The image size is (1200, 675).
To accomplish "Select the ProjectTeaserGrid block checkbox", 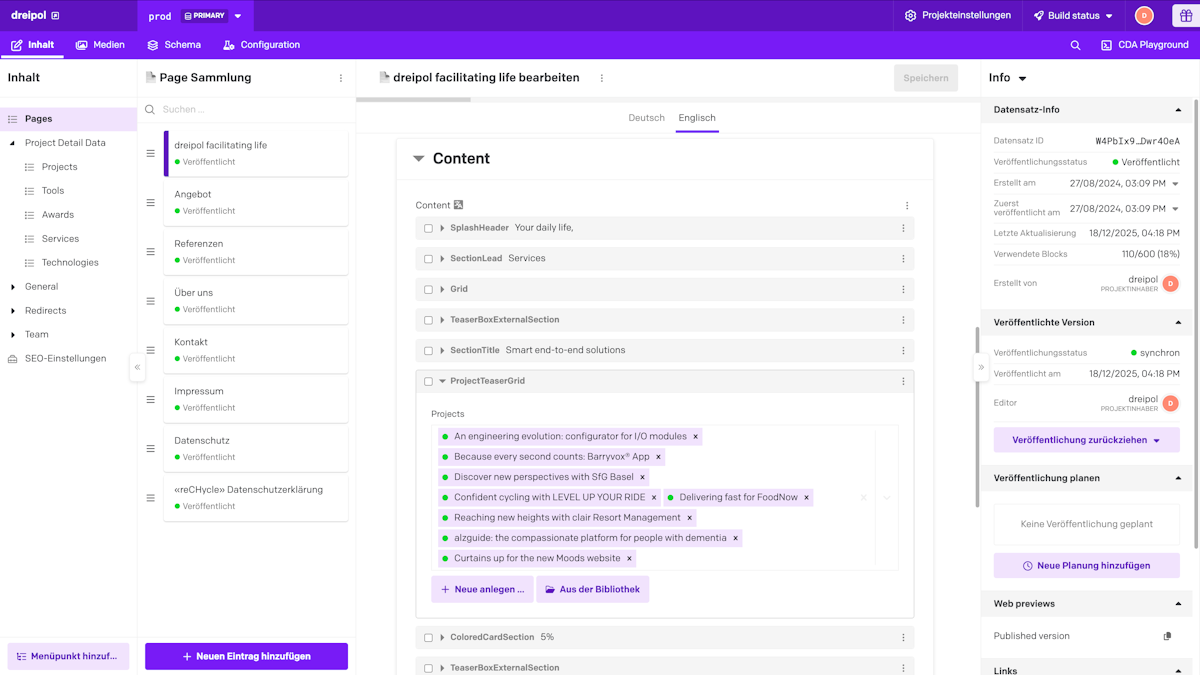I will pyautogui.click(x=429, y=381).
